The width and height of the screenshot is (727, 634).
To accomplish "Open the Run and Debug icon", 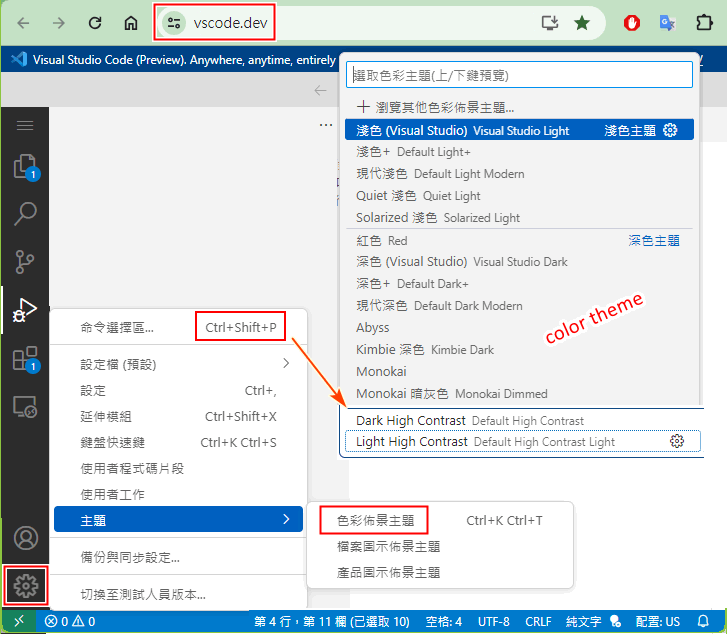I will pyautogui.click(x=25, y=311).
